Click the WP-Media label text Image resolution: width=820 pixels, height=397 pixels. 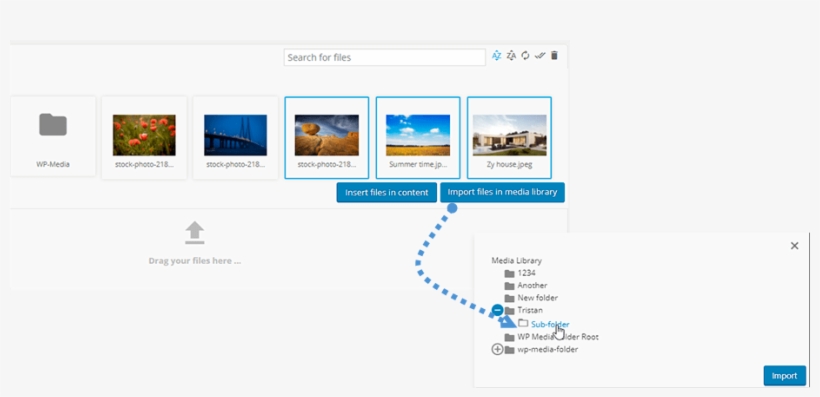coord(53,164)
